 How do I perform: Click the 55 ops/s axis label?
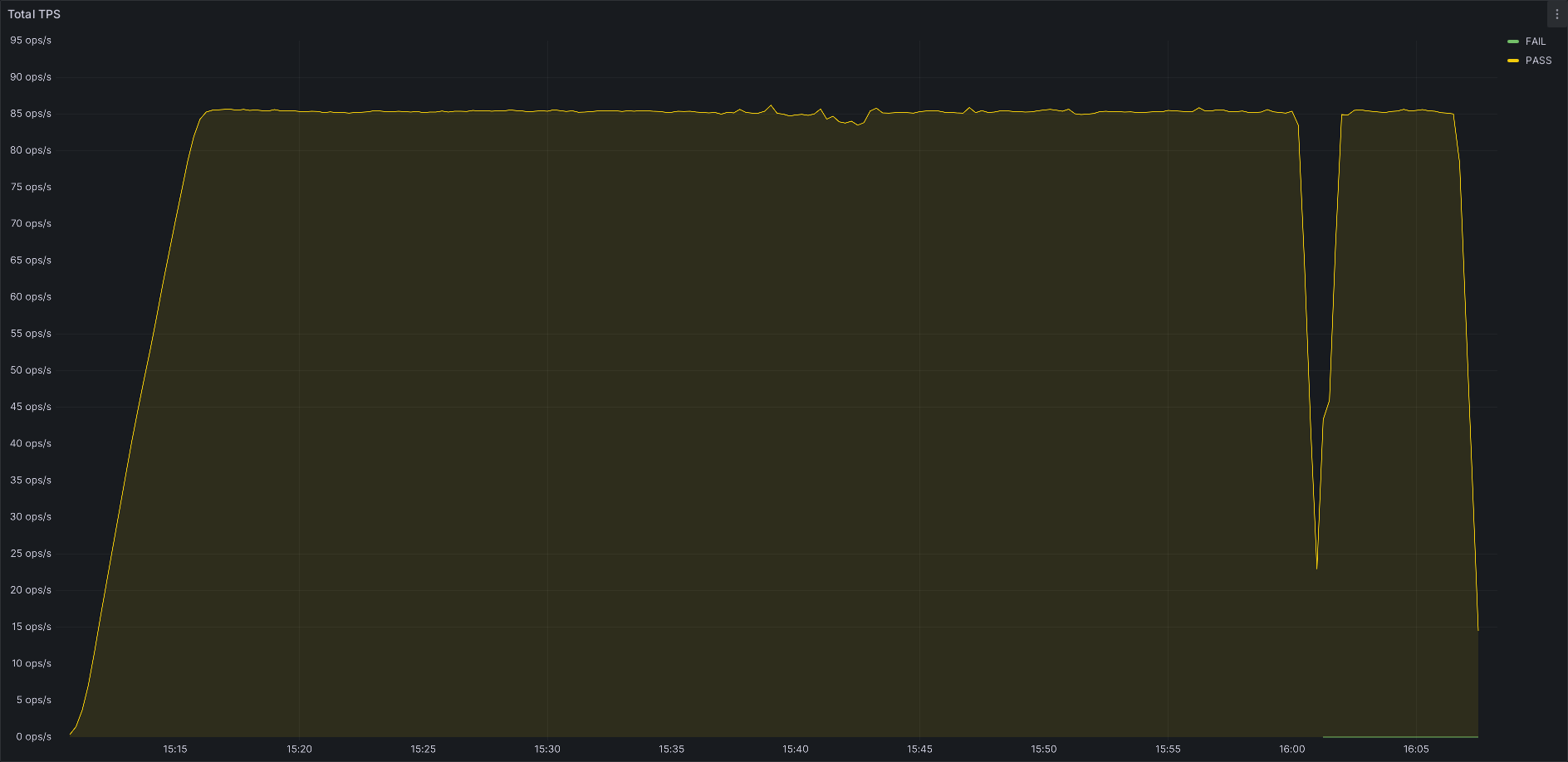[31, 334]
